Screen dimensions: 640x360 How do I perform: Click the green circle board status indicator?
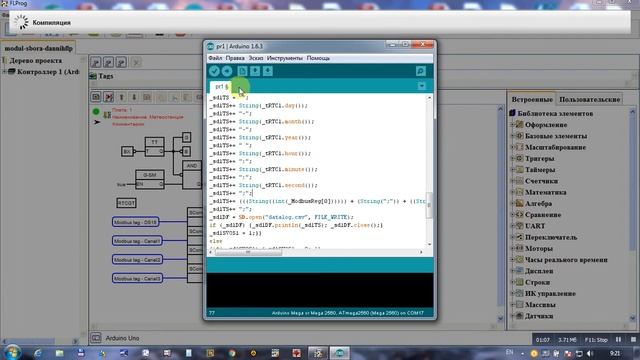96,111
